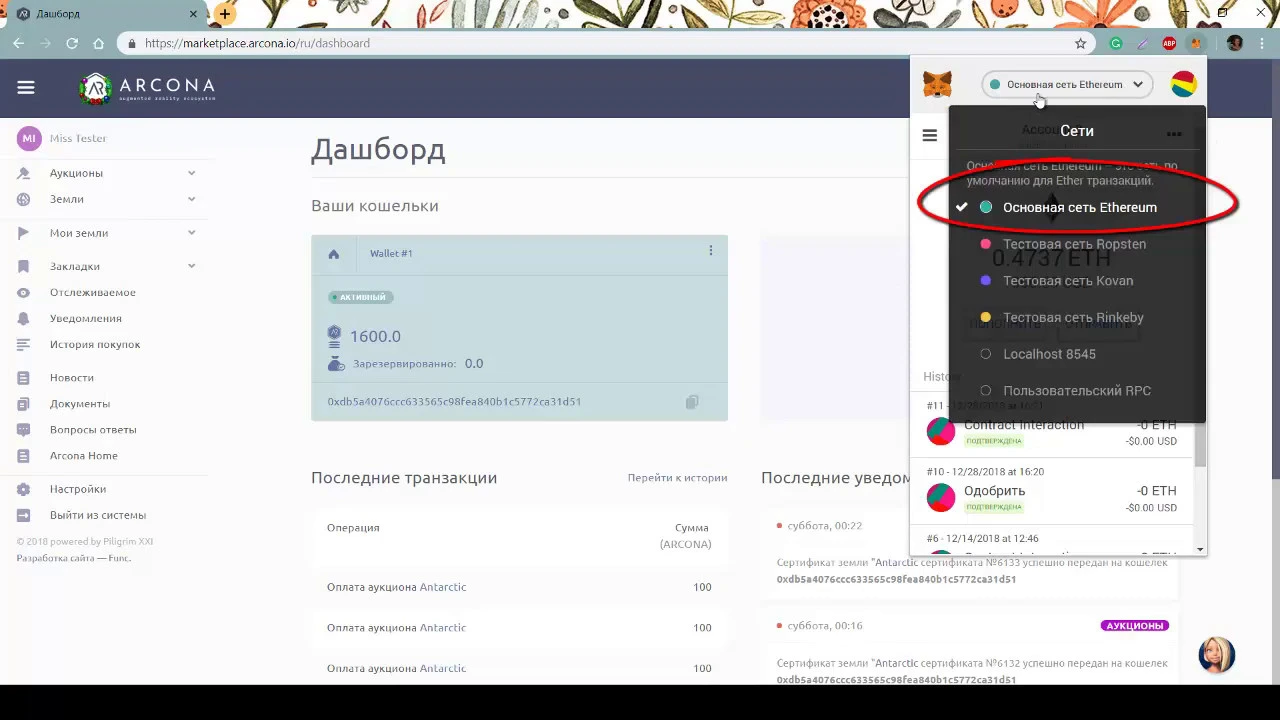The height and width of the screenshot is (720, 1280).
Task: Expand the Земли submenu
Action: pyautogui.click(x=191, y=199)
